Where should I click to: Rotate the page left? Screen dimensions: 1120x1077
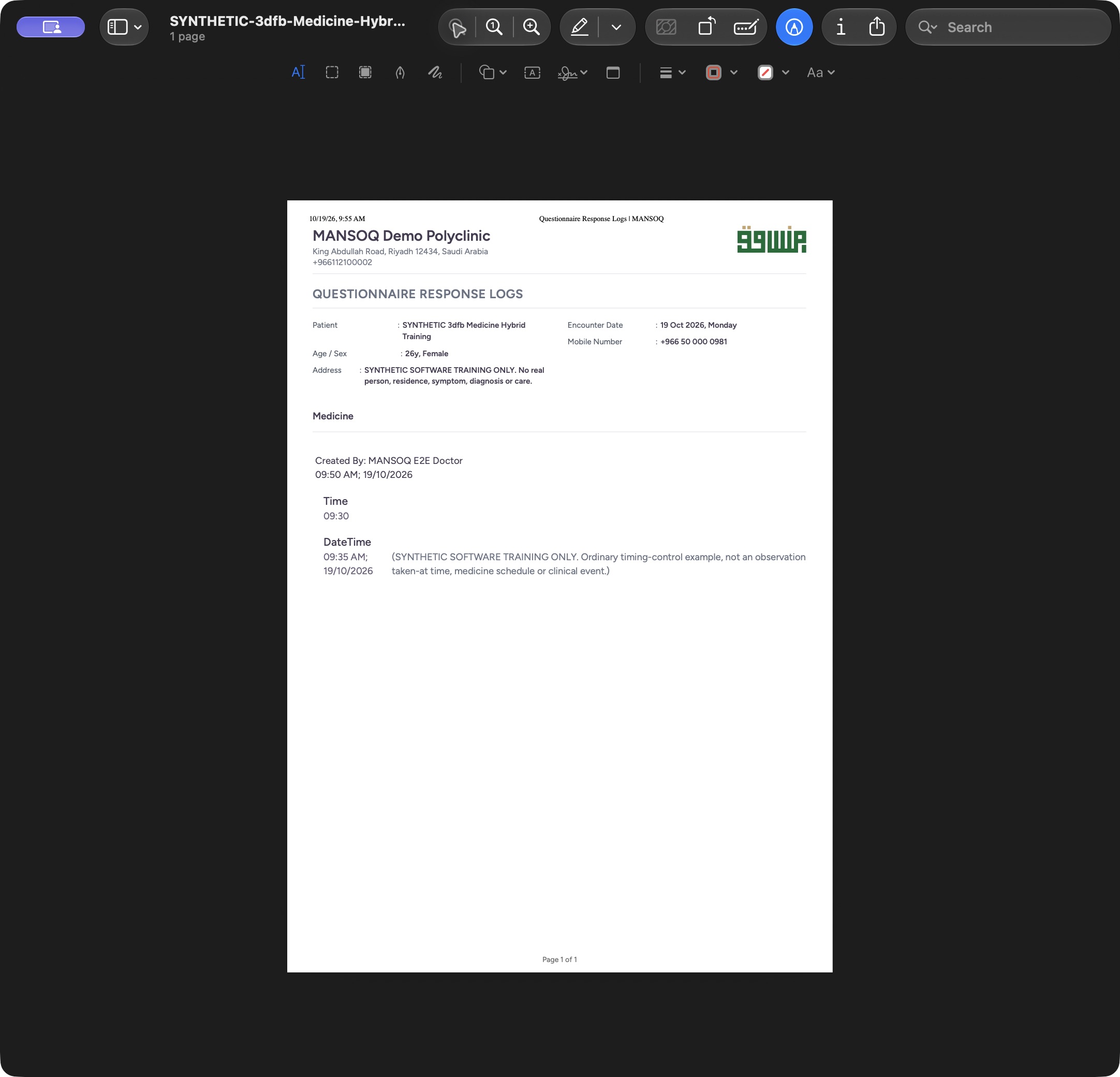point(707,27)
